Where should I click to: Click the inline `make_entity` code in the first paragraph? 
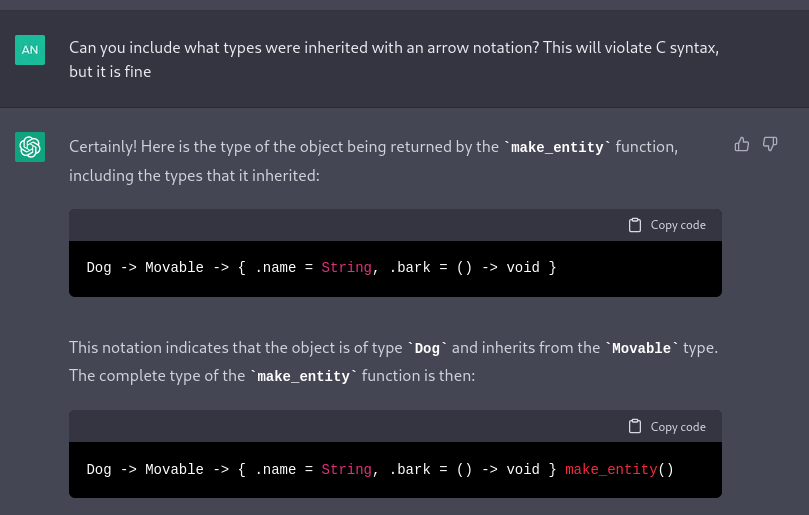[x=557, y=148]
